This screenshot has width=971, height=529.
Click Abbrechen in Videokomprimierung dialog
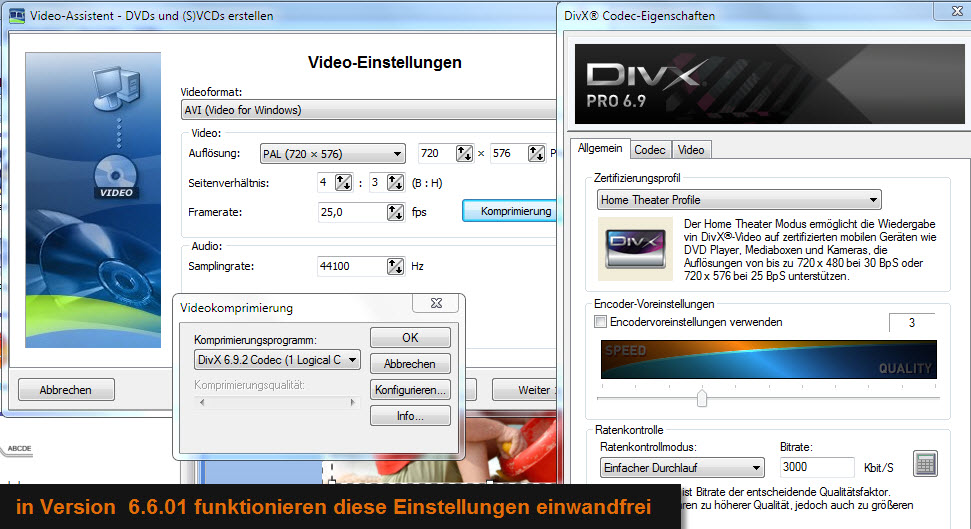click(x=410, y=364)
